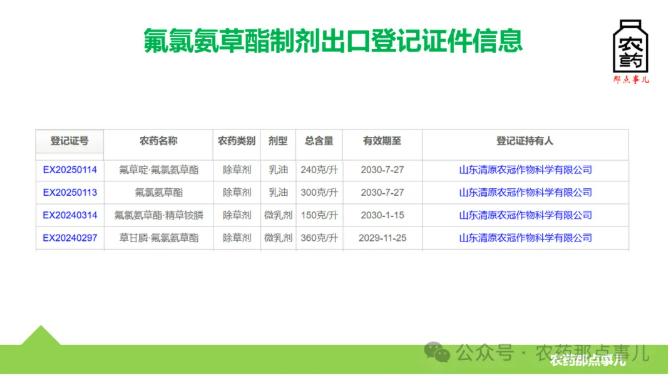This screenshot has height=376, width=668.
Task: Open 山东清原农冠 holder link in EX20240297 row
Action: (x=525, y=238)
